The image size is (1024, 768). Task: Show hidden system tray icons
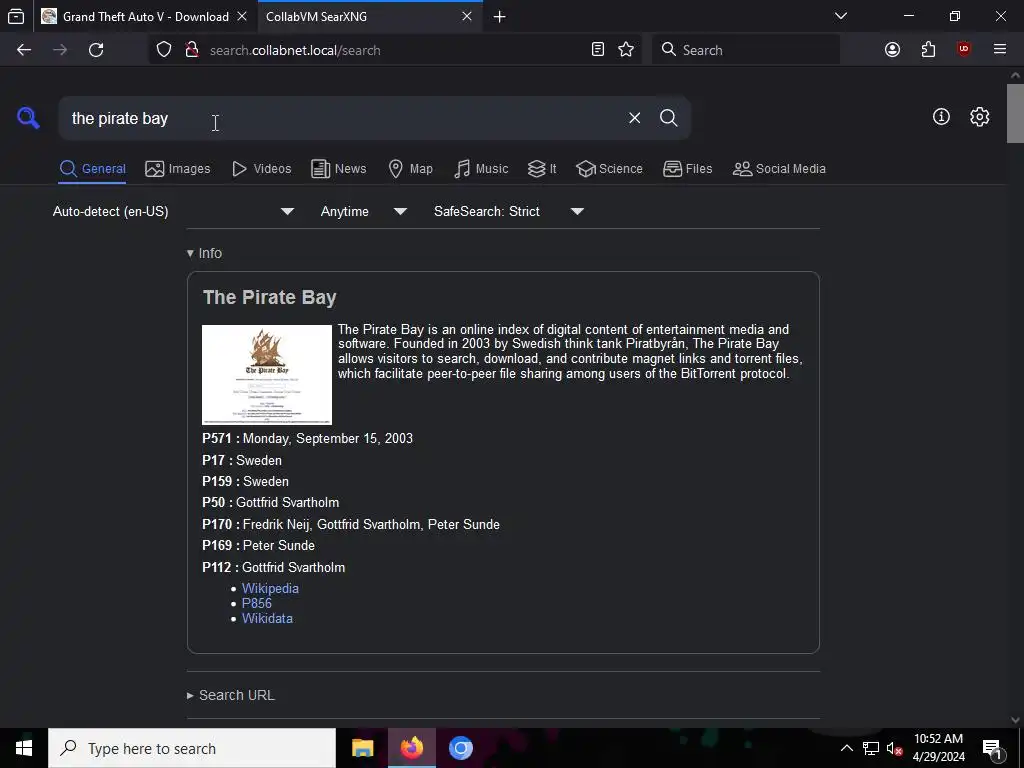(846, 748)
